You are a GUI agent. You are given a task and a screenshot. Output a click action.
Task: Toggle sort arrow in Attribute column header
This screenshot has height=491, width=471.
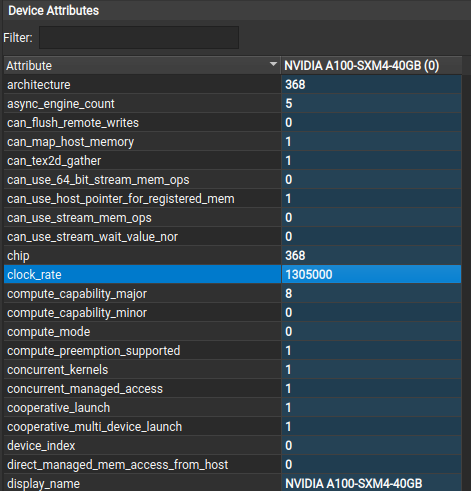273,64
